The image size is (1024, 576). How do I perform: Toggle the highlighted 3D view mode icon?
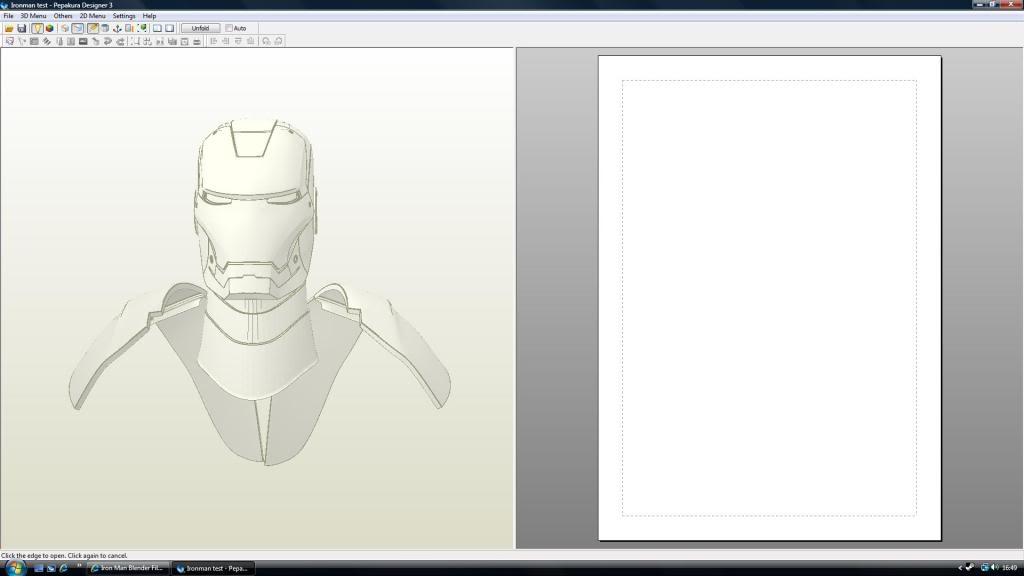click(78, 28)
